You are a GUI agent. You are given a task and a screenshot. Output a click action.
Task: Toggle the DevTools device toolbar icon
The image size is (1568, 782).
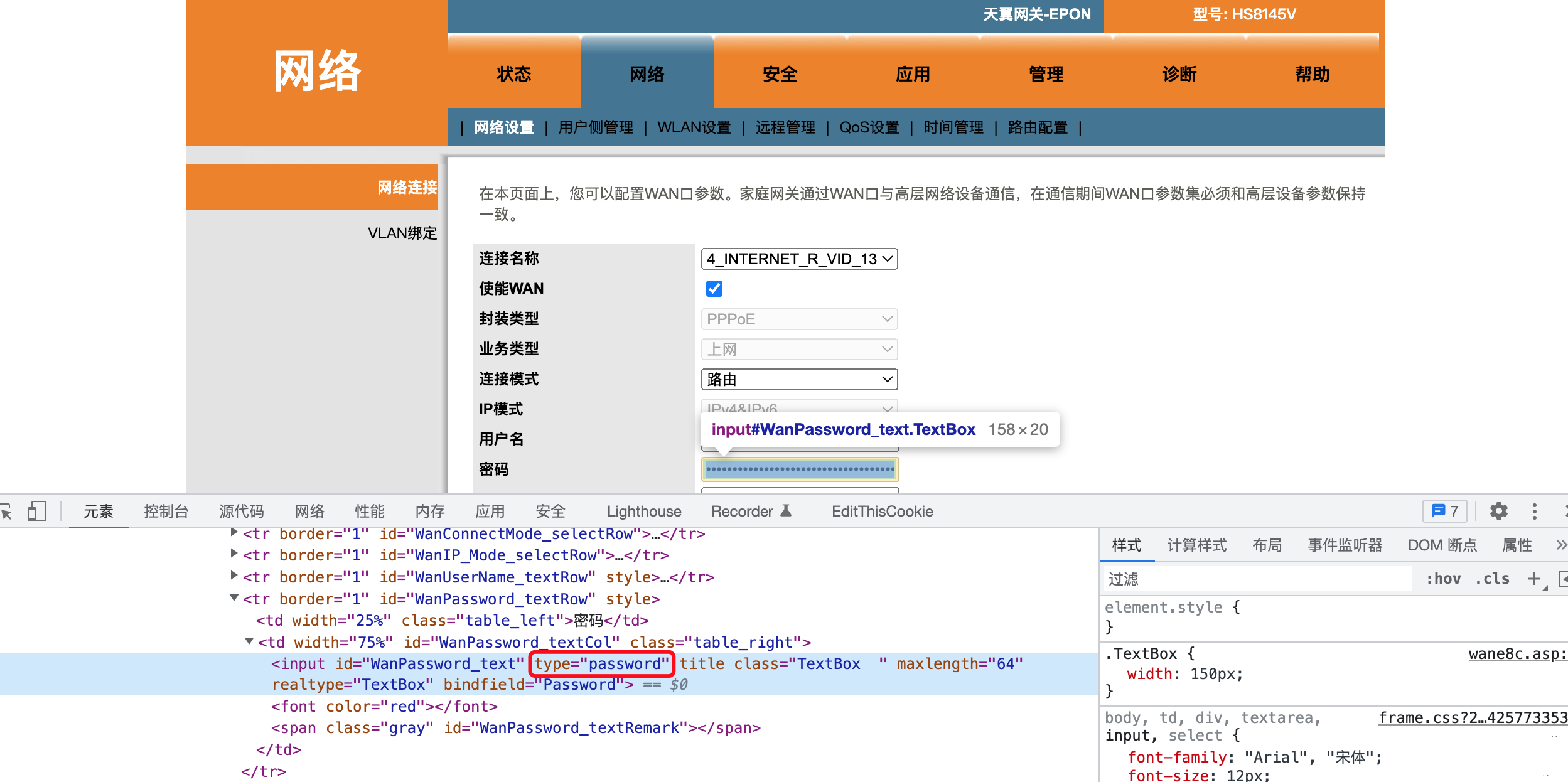[37, 511]
